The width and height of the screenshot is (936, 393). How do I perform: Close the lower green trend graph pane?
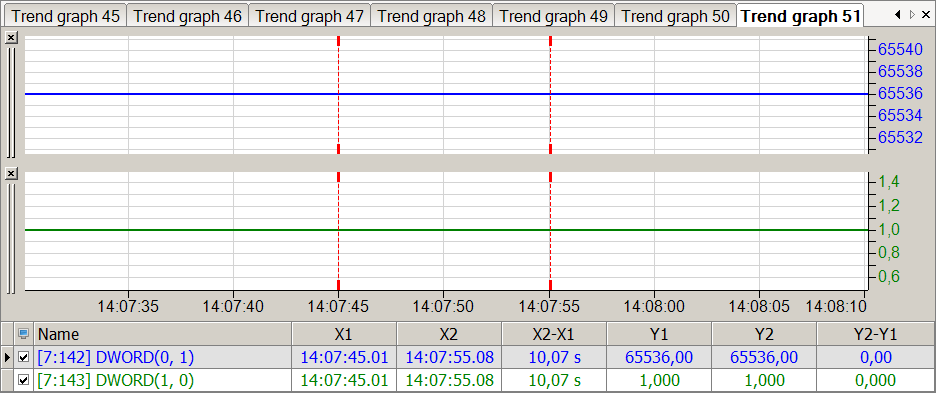click(11, 173)
